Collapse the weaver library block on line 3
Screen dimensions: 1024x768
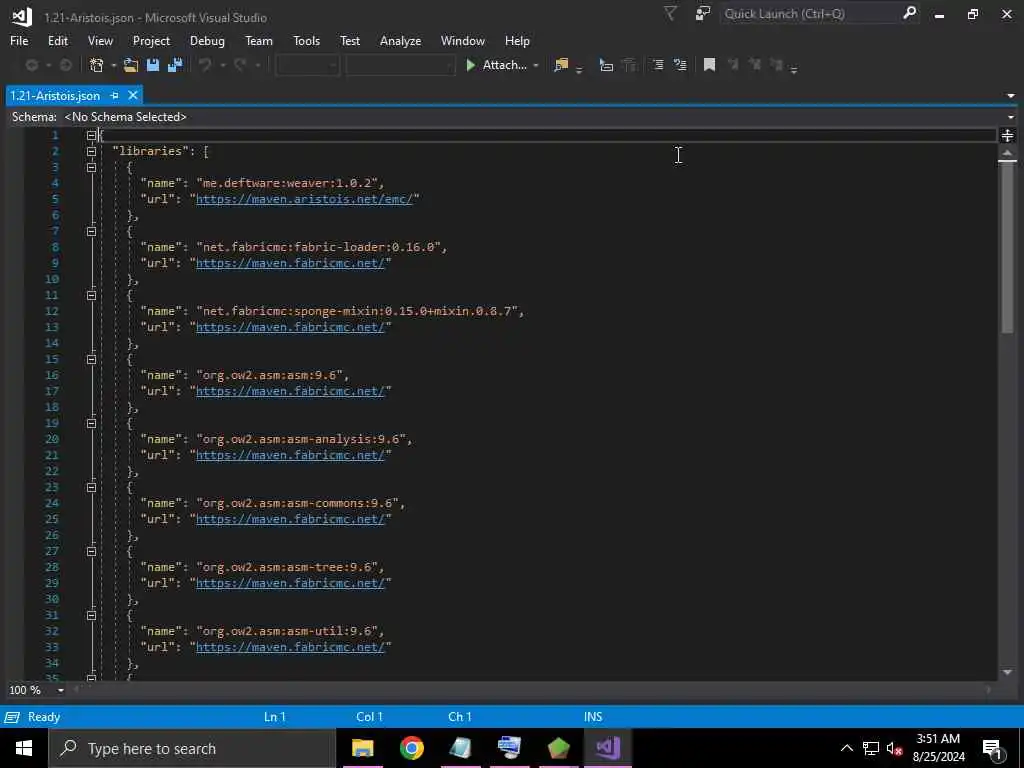(x=91, y=167)
